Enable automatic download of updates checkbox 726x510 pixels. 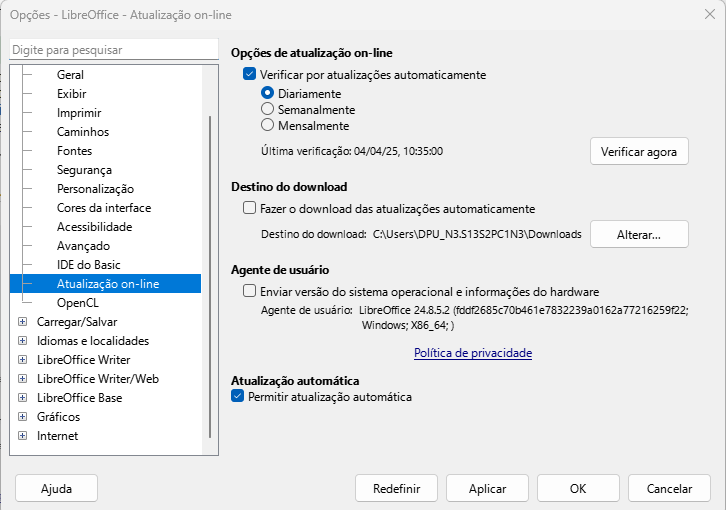click(250, 208)
